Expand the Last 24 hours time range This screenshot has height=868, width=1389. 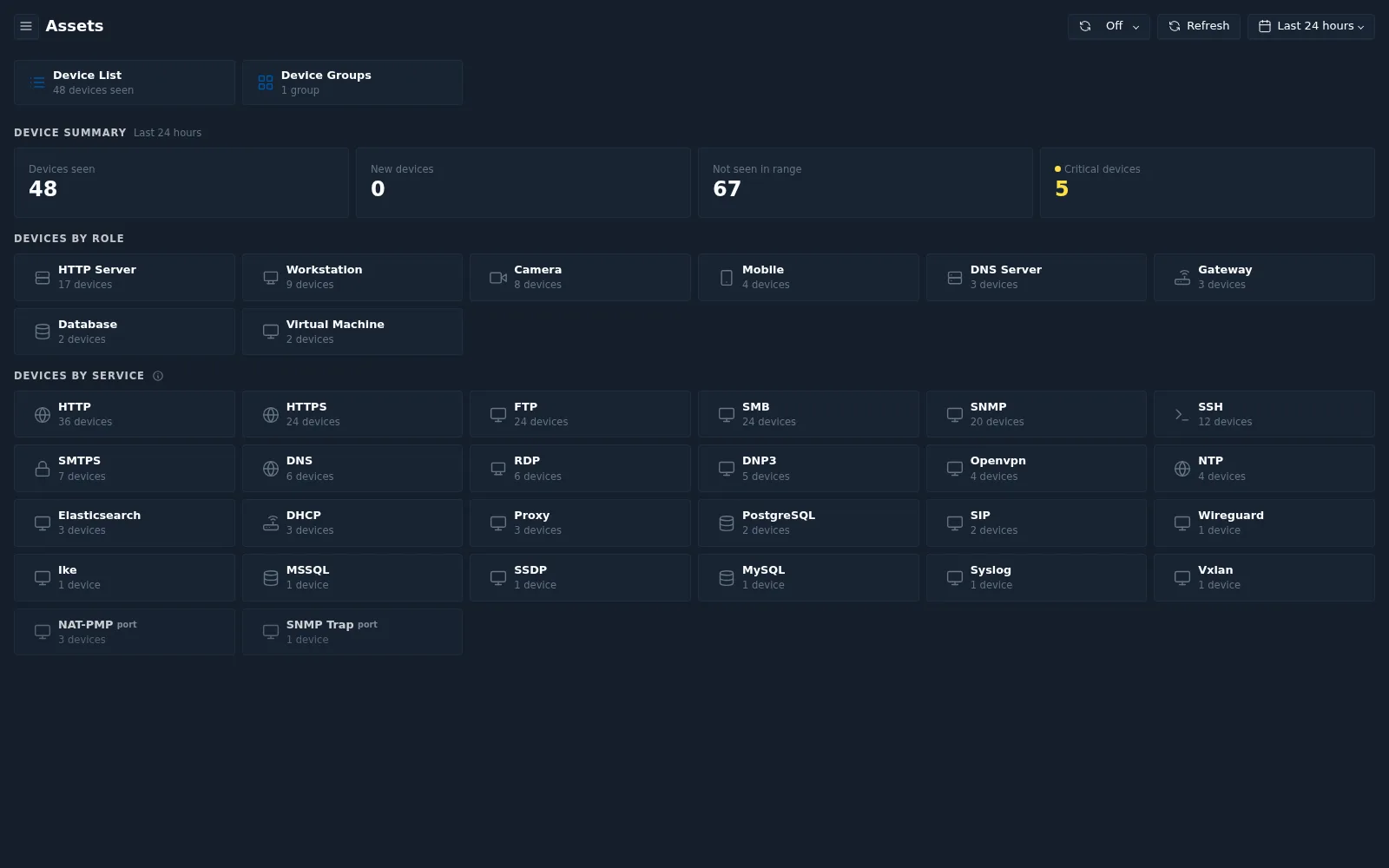tap(1311, 26)
